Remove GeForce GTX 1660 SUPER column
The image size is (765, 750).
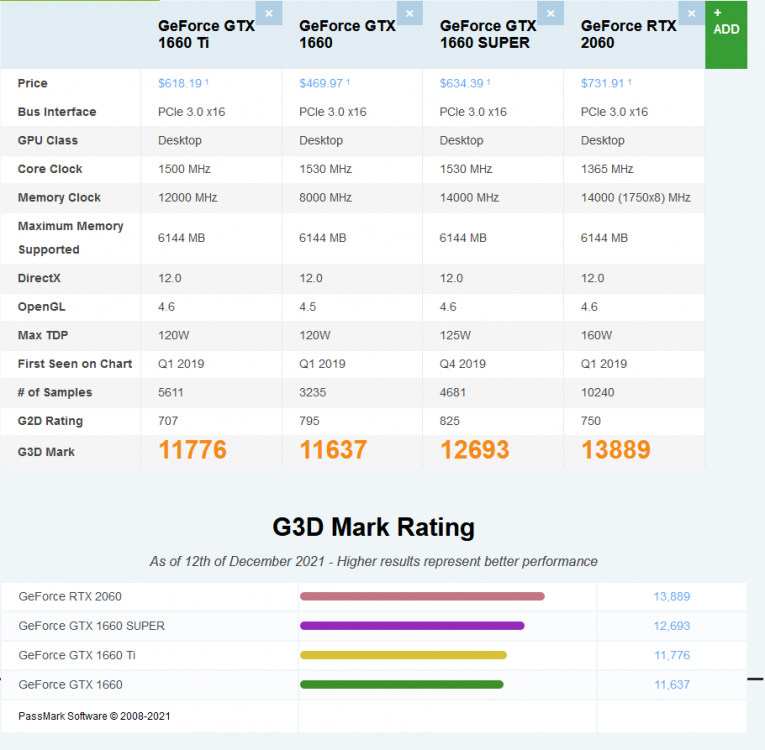[550, 13]
